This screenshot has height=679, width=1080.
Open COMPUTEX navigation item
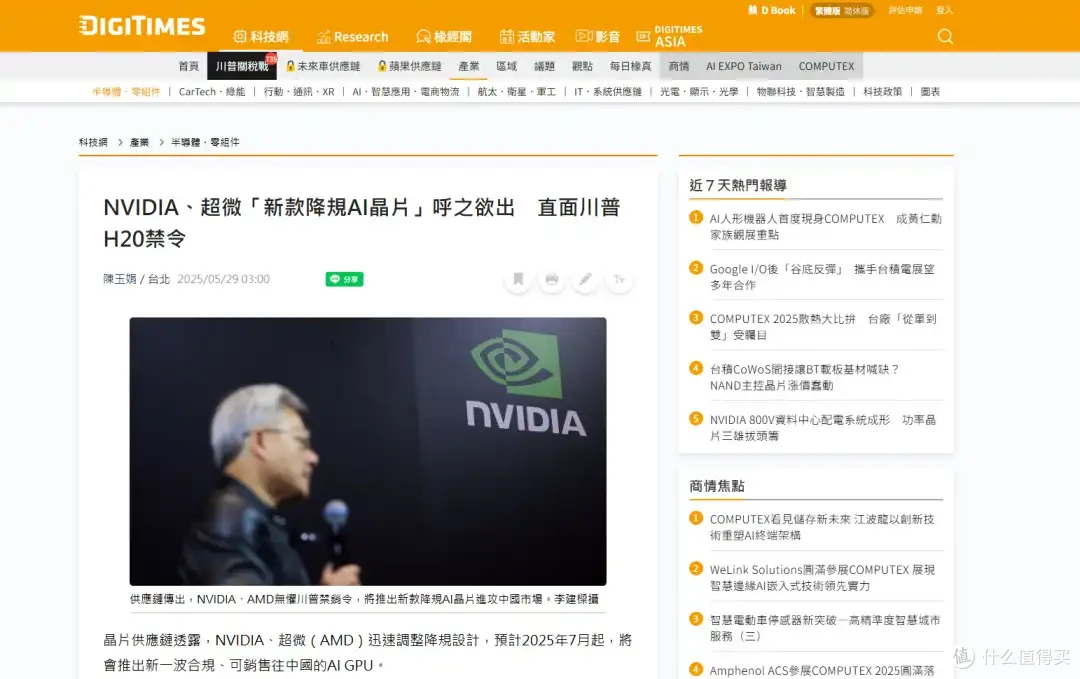coord(827,66)
